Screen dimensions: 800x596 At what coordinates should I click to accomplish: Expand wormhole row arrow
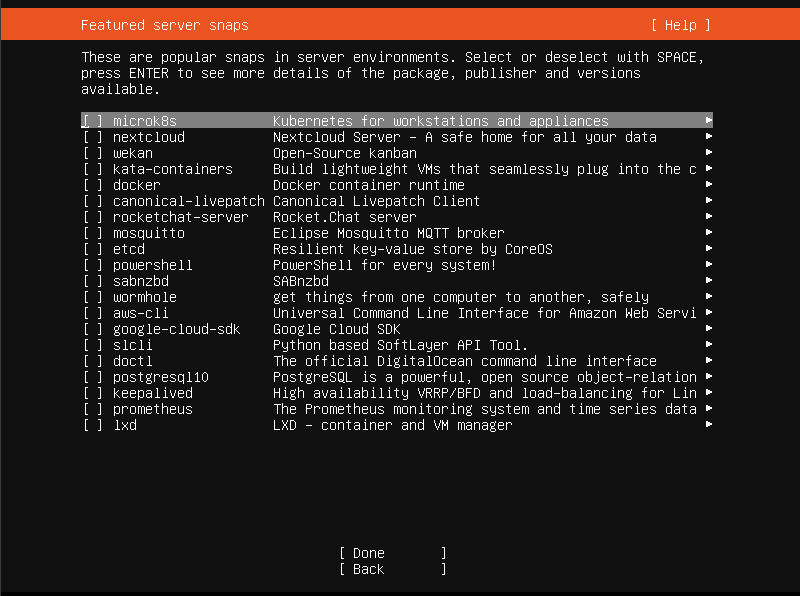(709, 296)
